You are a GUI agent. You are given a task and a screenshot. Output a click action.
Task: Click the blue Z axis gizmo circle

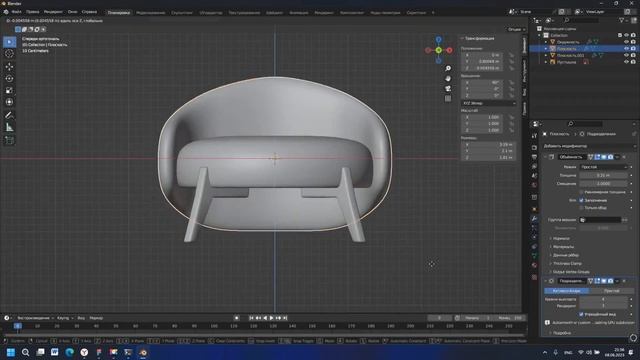(x=438, y=40)
